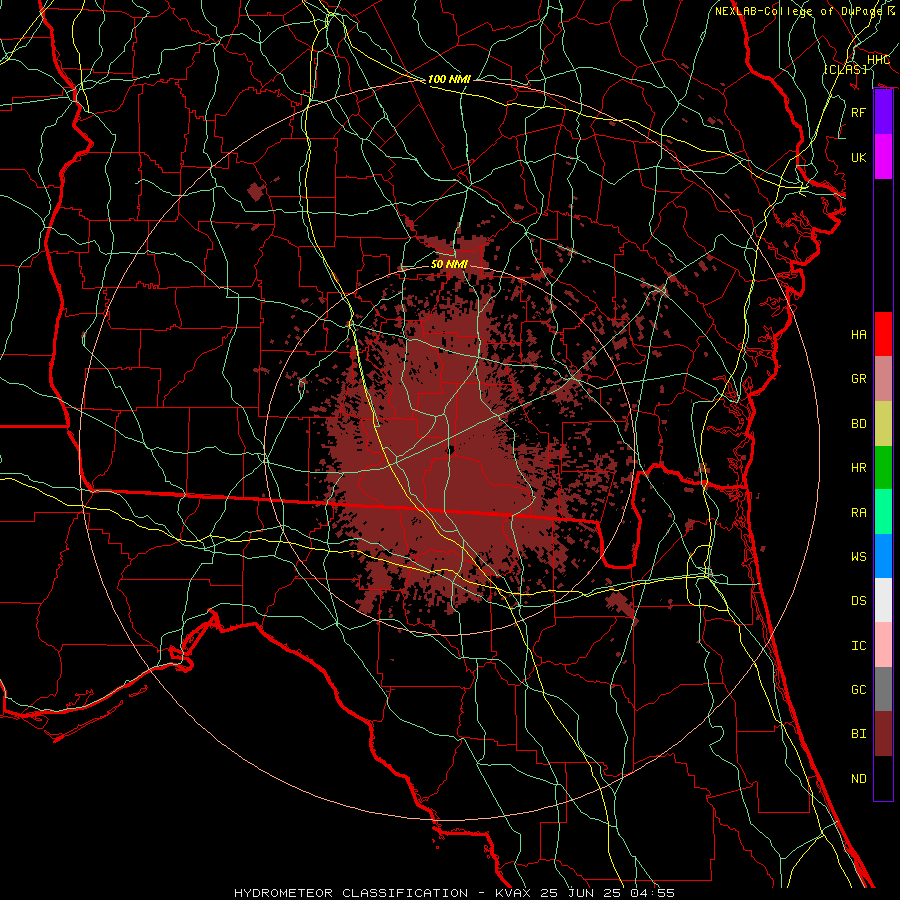Click the HA red legend swatch
This screenshot has height=900, width=900.
[x=883, y=334]
